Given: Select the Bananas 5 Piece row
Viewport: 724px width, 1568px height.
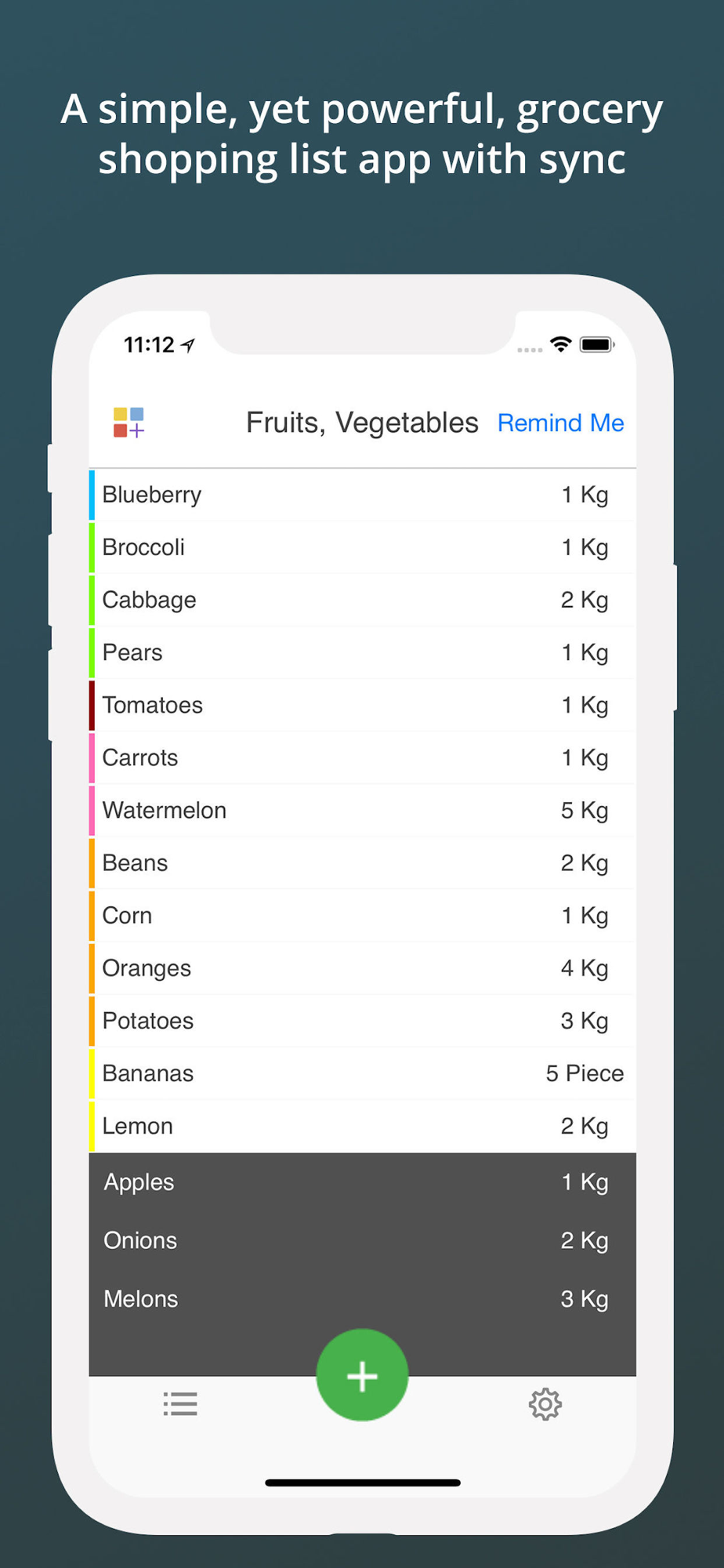Looking at the screenshot, I should pos(362,1073).
